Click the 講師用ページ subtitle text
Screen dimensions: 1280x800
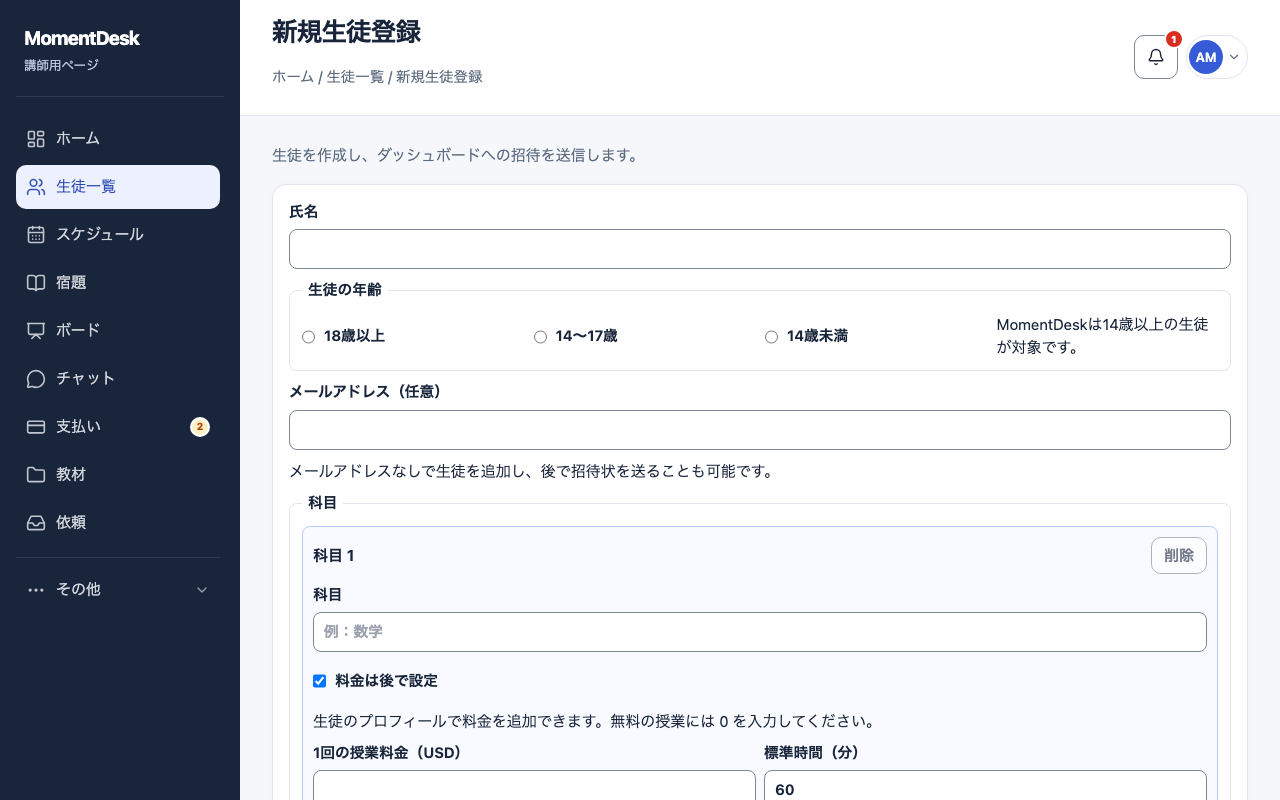[x=62, y=66]
